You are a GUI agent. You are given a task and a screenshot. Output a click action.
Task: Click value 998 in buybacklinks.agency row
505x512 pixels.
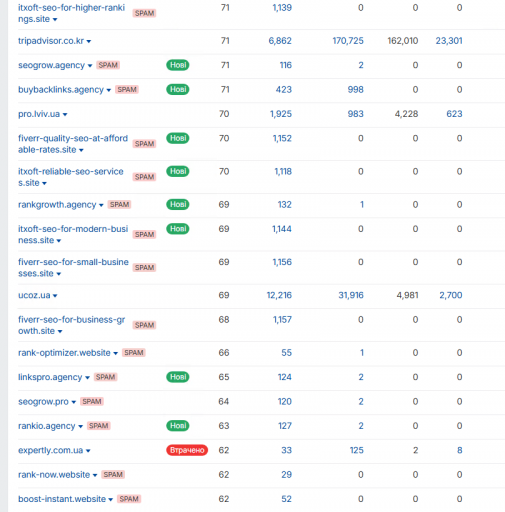point(356,89)
